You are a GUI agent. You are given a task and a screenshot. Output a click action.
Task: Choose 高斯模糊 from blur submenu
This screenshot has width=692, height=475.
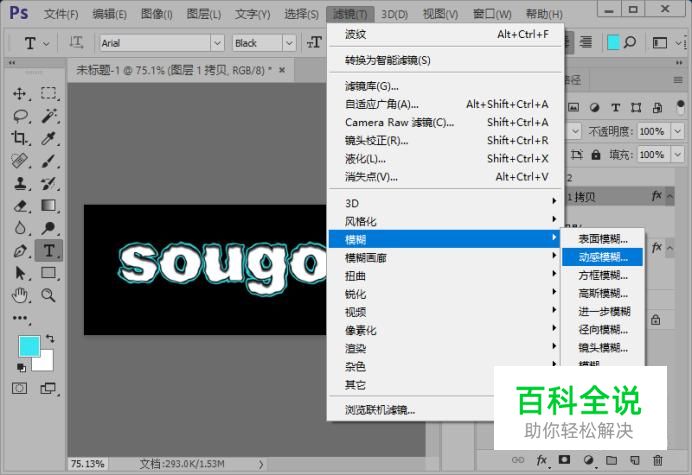point(602,293)
